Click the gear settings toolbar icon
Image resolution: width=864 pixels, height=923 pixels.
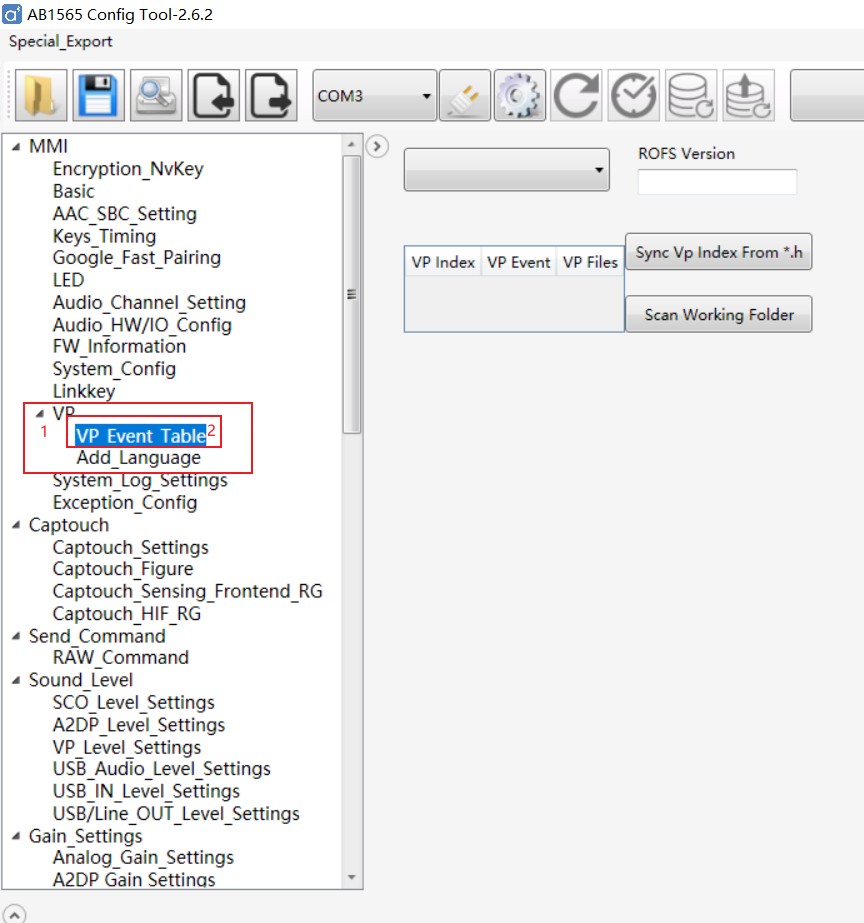click(x=520, y=96)
